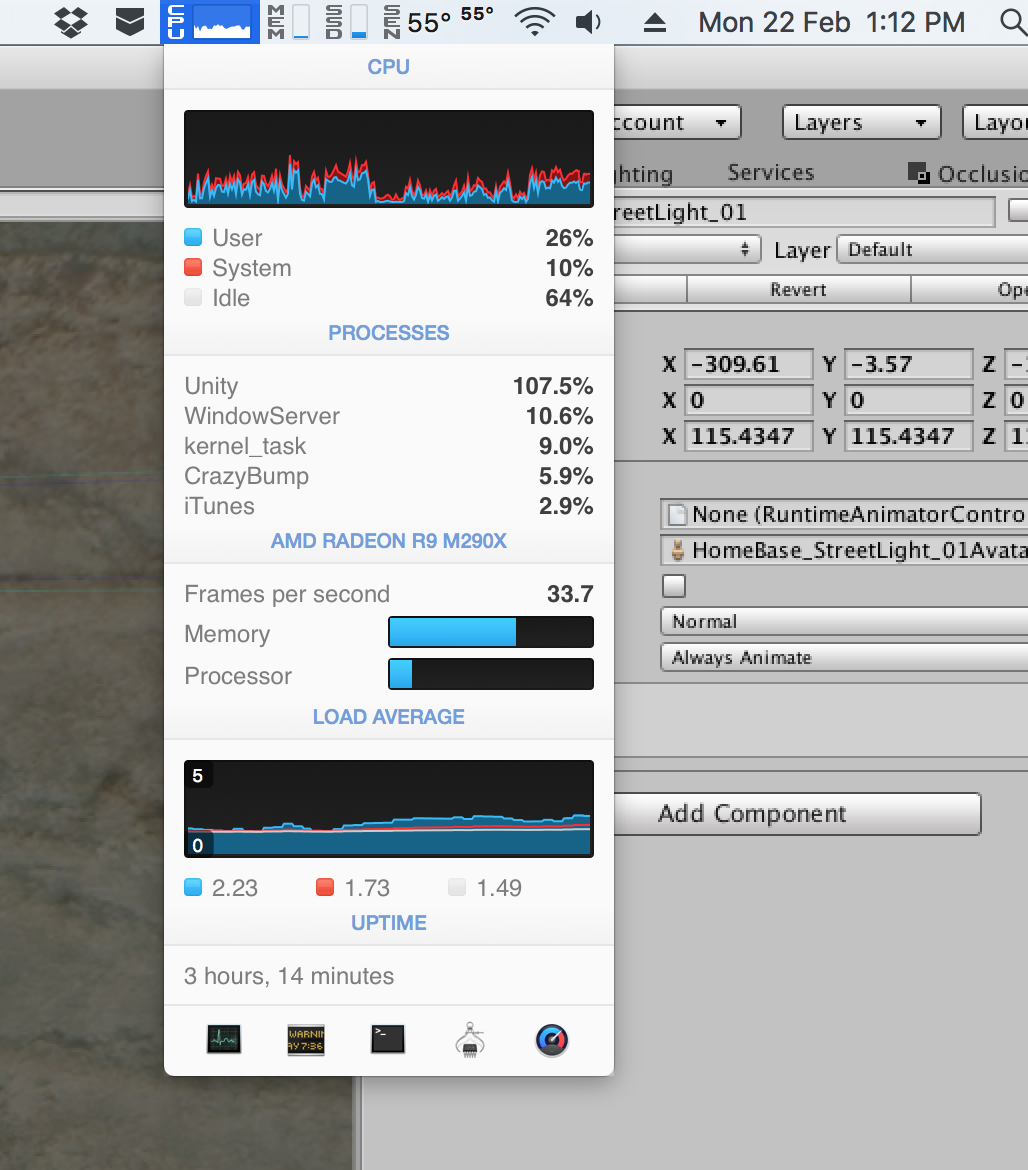Click the CPU usage history graph
Image resolution: width=1028 pixels, height=1170 pixels.
pyautogui.click(x=389, y=159)
